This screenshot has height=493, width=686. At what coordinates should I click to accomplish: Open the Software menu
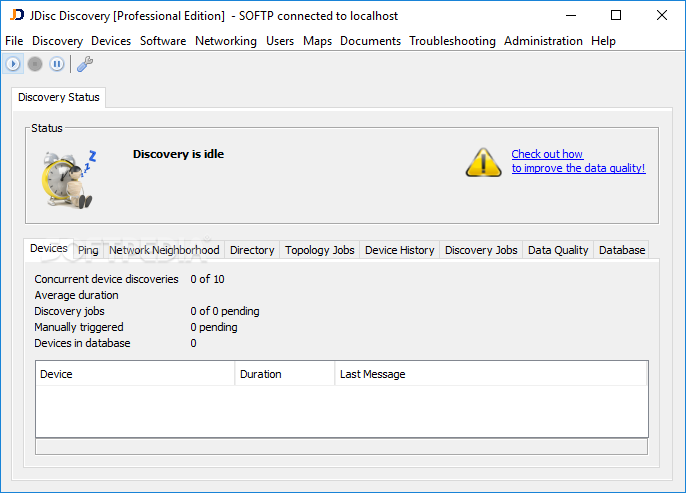[x=163, y=41]
